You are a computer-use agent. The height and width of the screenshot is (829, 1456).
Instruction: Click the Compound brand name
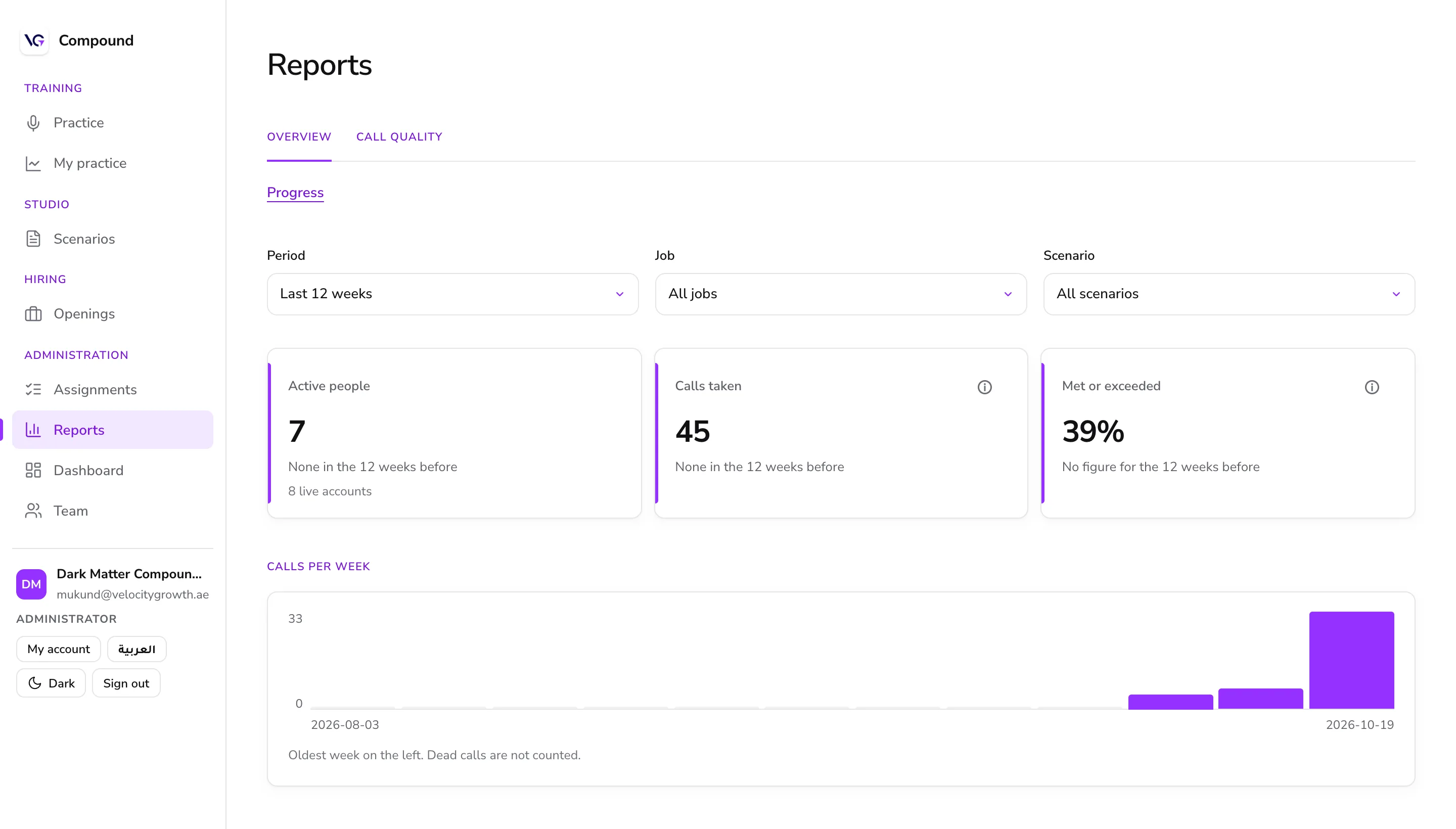pos(96,40)
